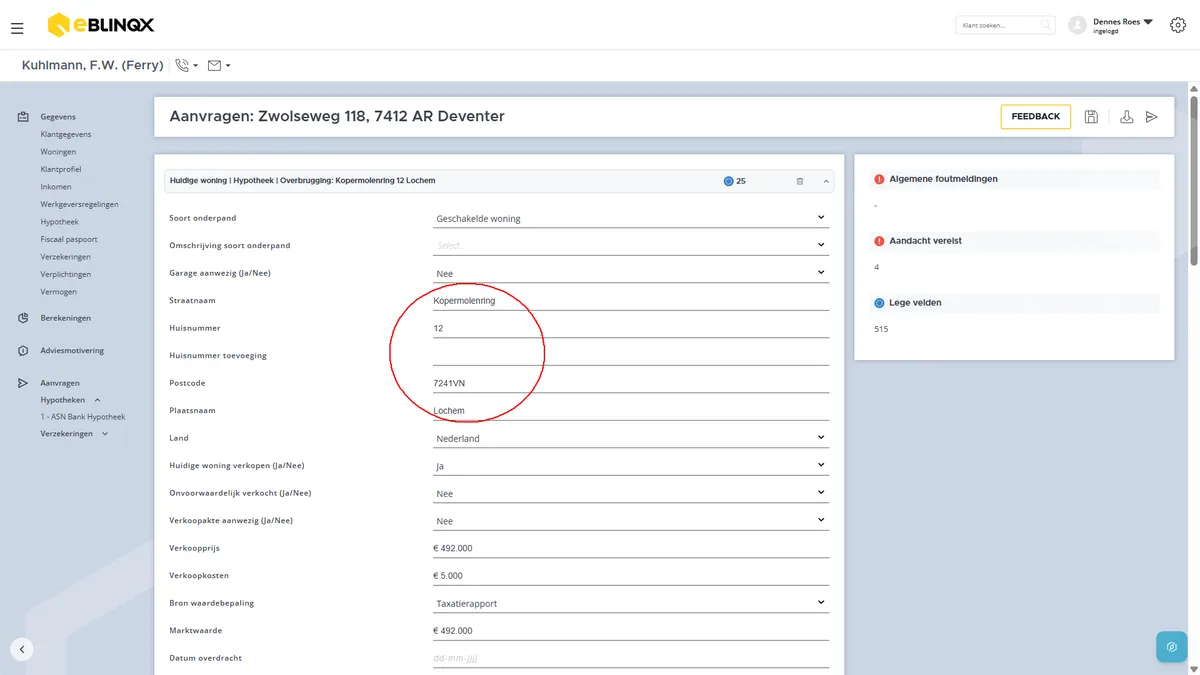The image size is (1200, 675).
Task: Open the Garage aanwezig dropdown
Action: coord(631,273)
